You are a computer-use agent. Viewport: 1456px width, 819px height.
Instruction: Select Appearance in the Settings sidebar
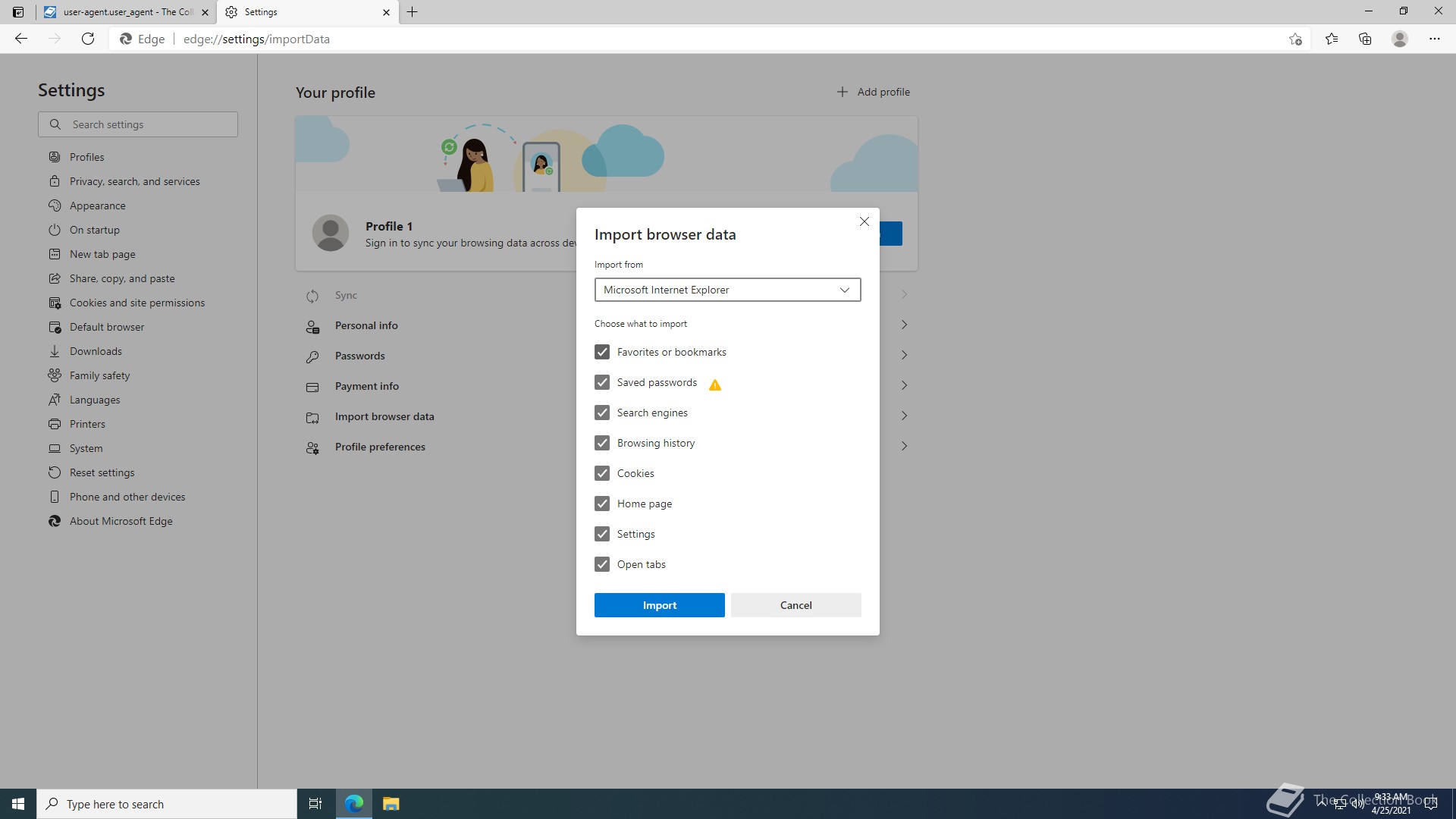tap(97, 206)
